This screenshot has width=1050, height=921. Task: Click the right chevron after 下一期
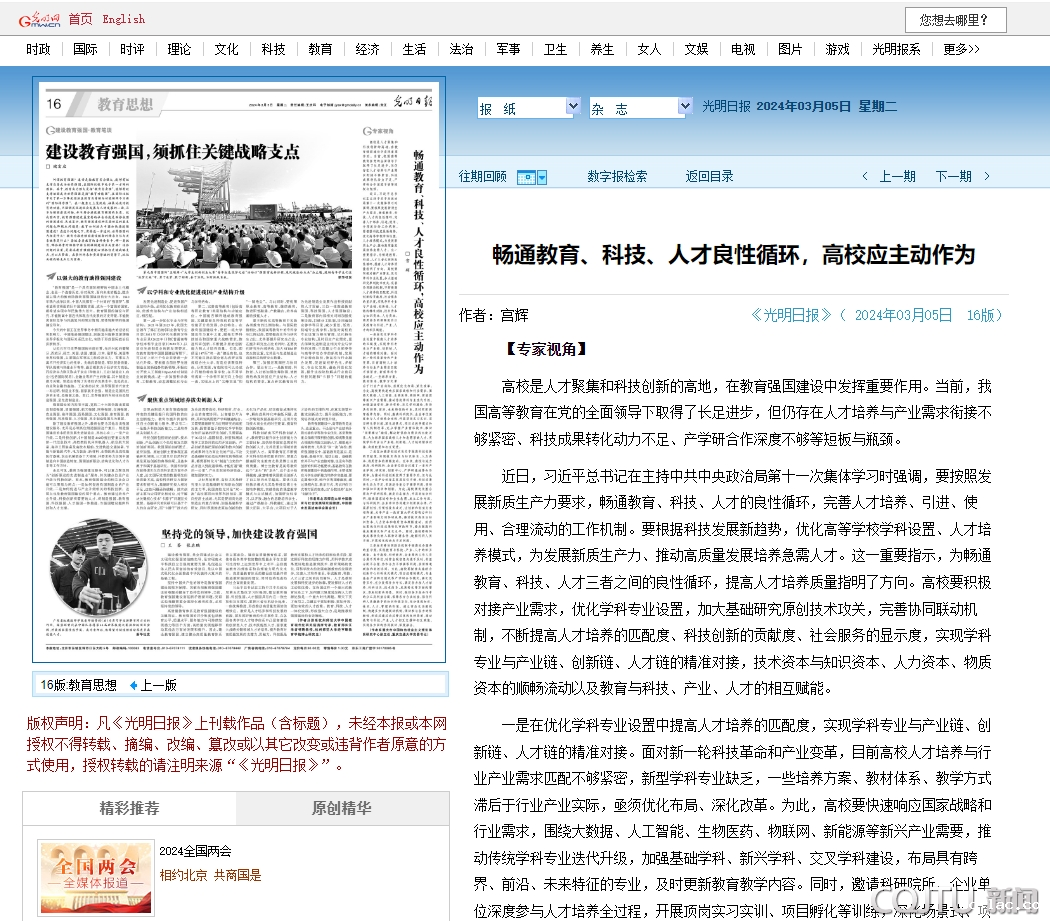pyautogui.click(x=988, y=177)
